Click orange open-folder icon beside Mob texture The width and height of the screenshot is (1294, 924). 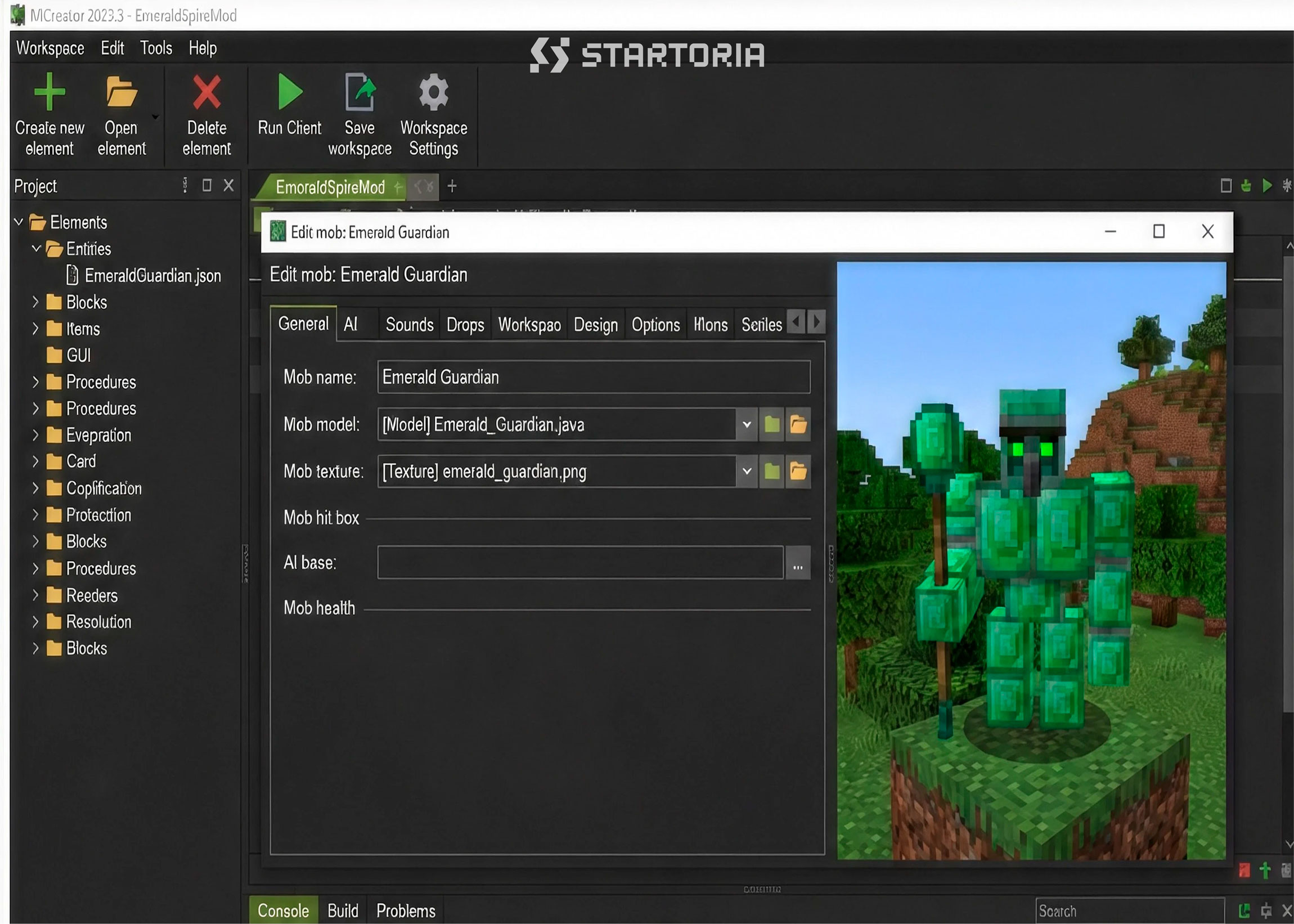pos(798,471)
